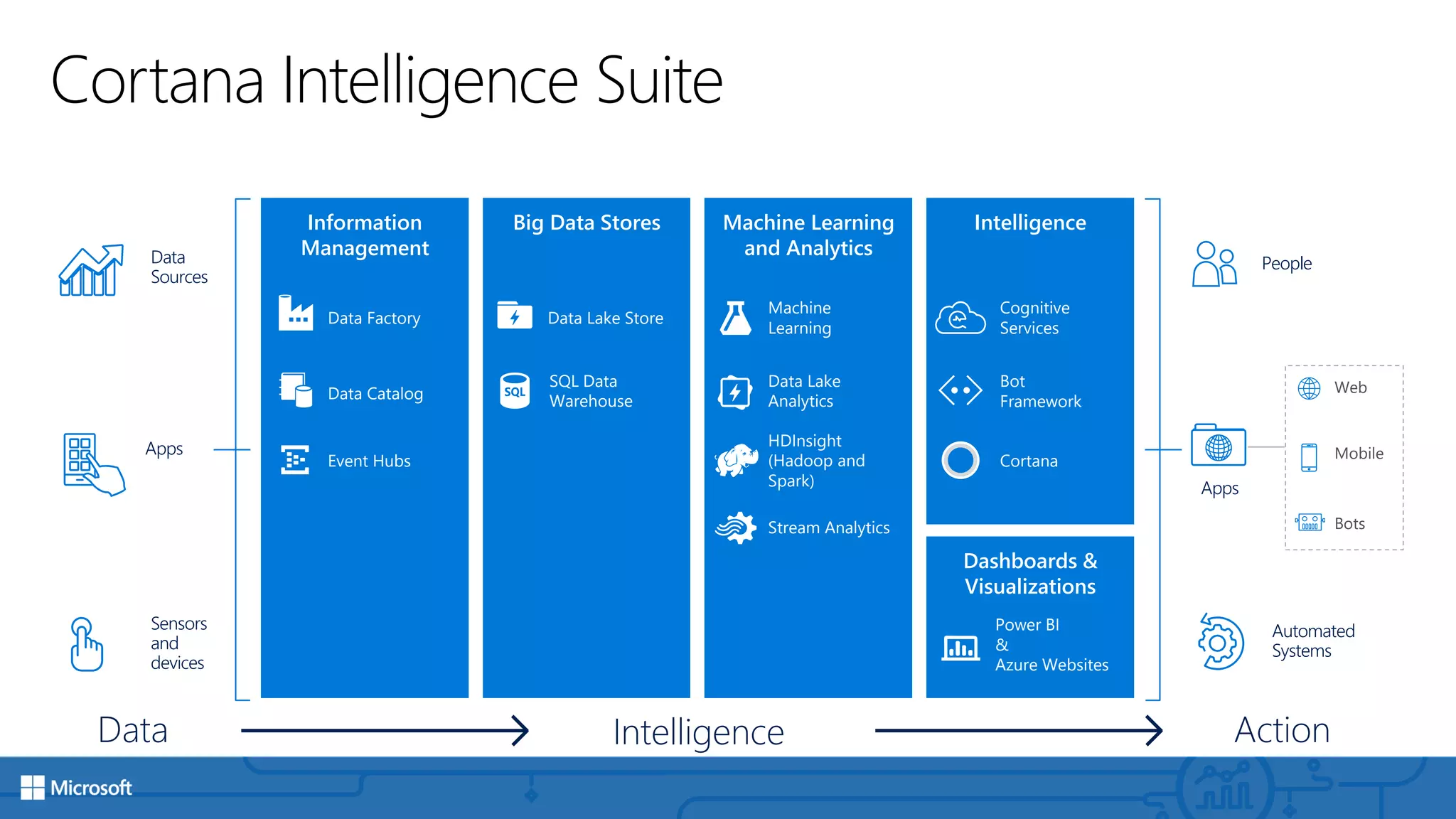Screen dimensions: 1456x819
Task: Click the Data Sources chart icon
Action: coord(91,270)
